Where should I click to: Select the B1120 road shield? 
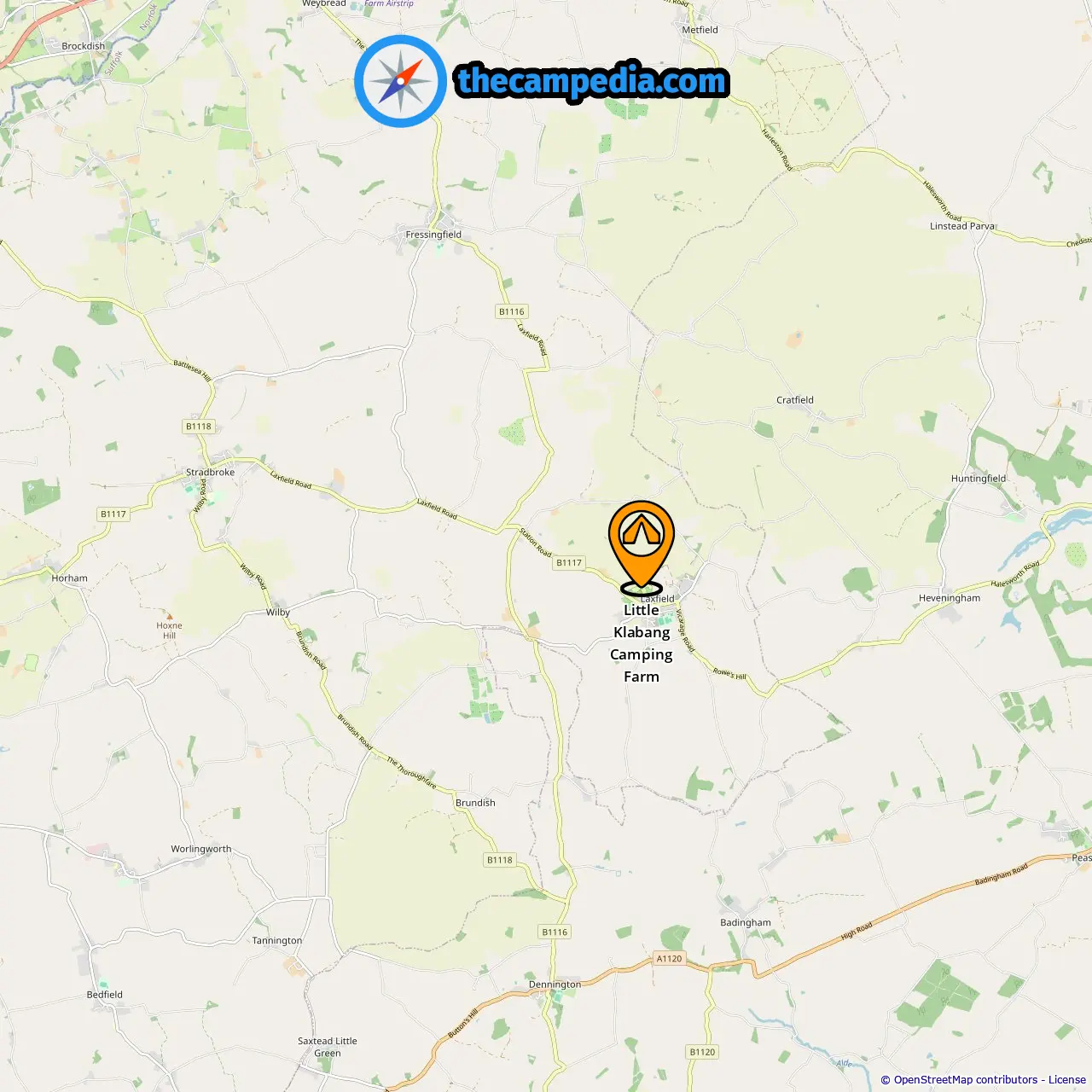point(703,1052)
